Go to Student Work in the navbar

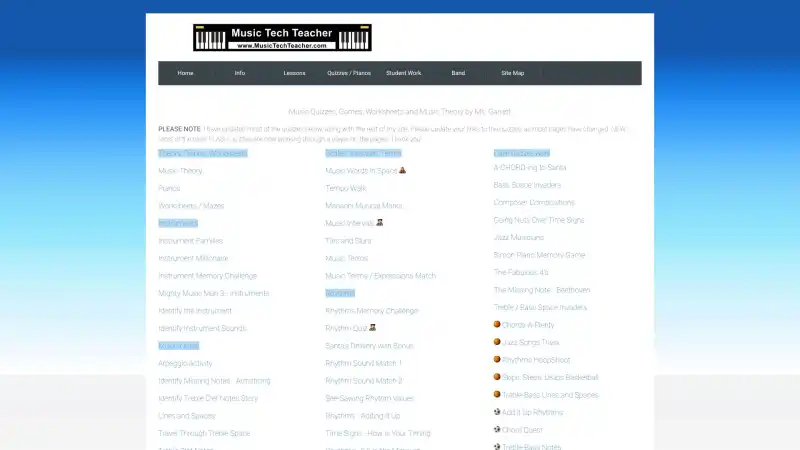[404, 73]
